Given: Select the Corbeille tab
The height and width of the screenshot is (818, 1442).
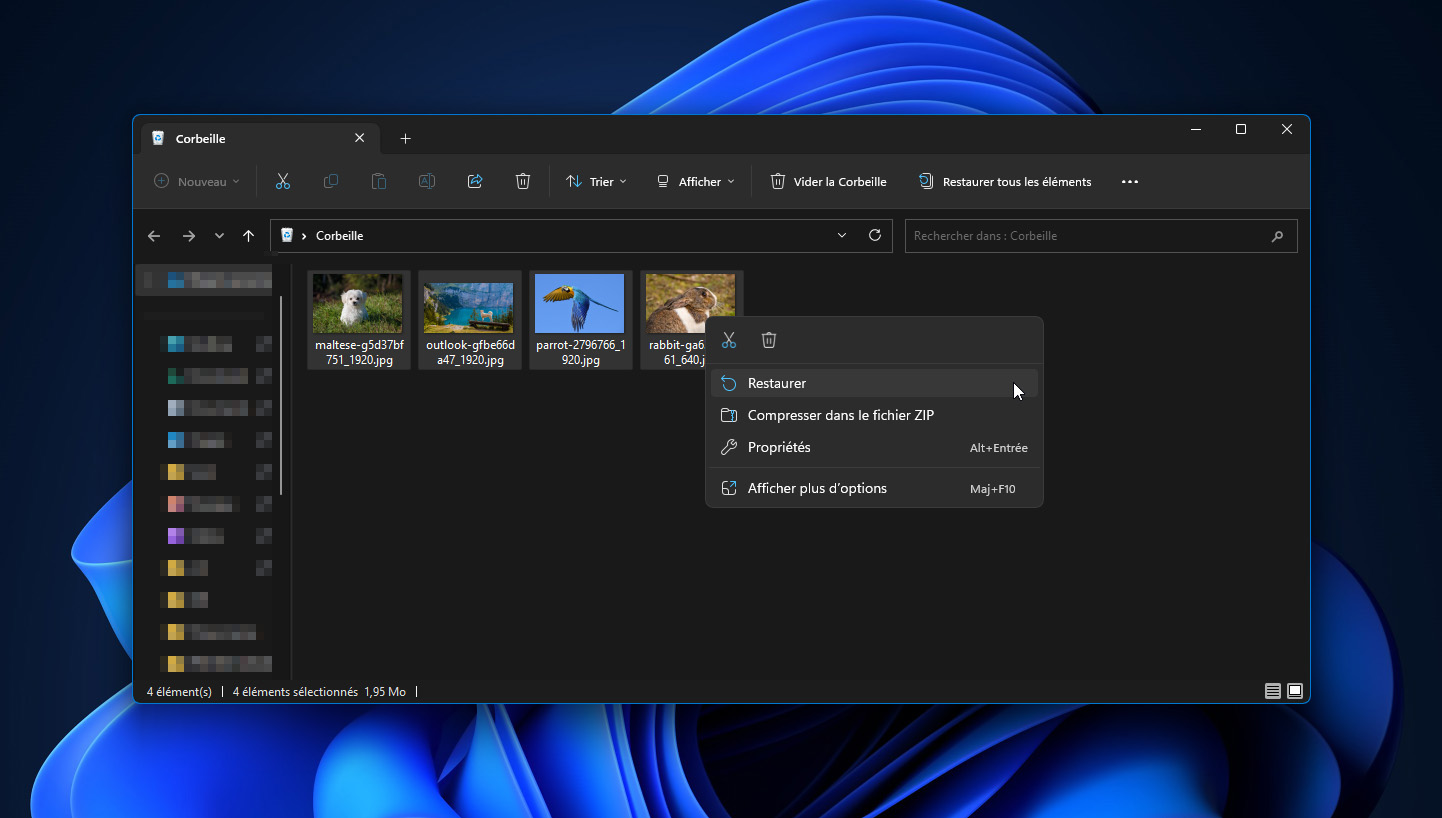Looking at the screenshot, I should coord(258,139).
